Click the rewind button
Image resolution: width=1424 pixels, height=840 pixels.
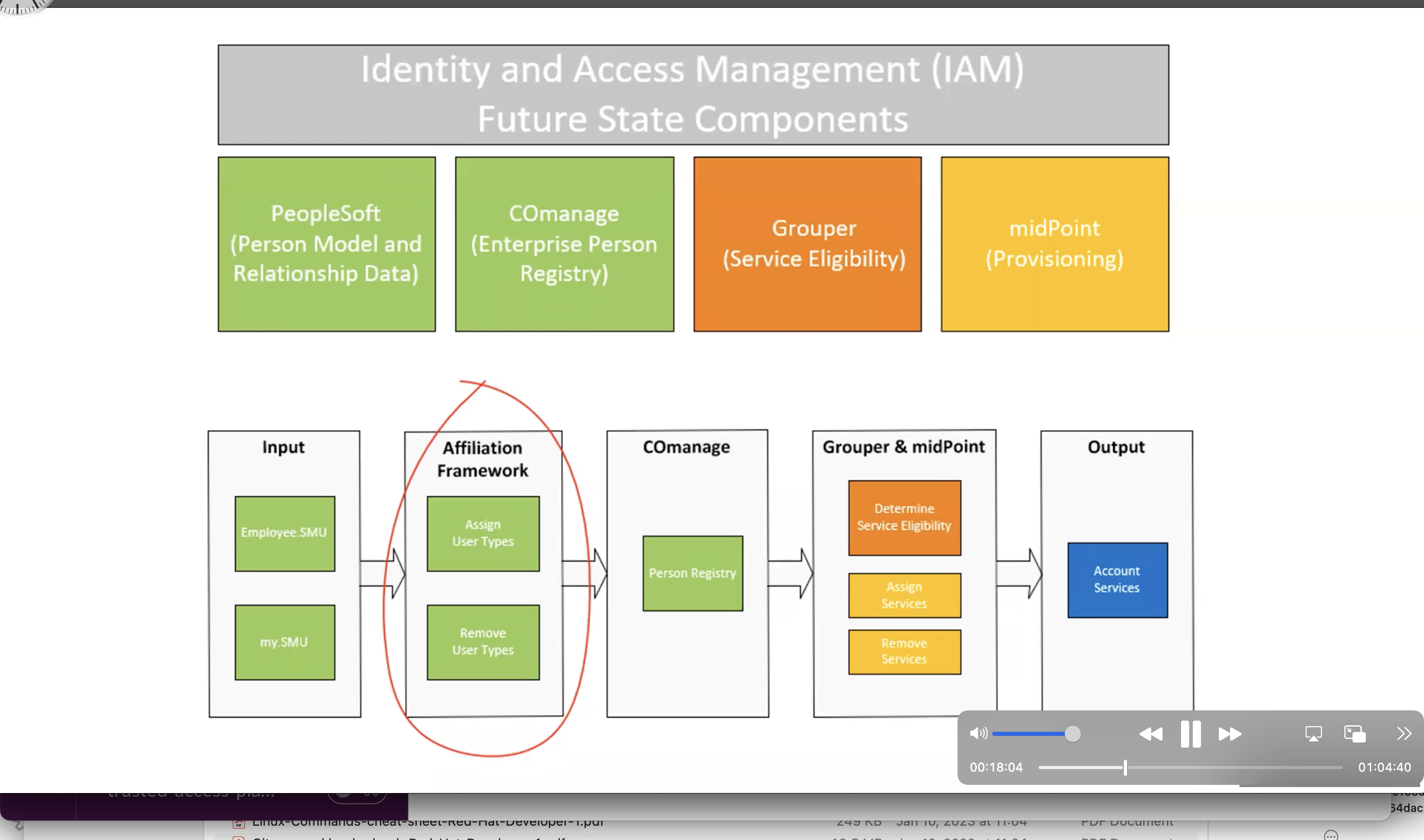tap(1150, 734)
